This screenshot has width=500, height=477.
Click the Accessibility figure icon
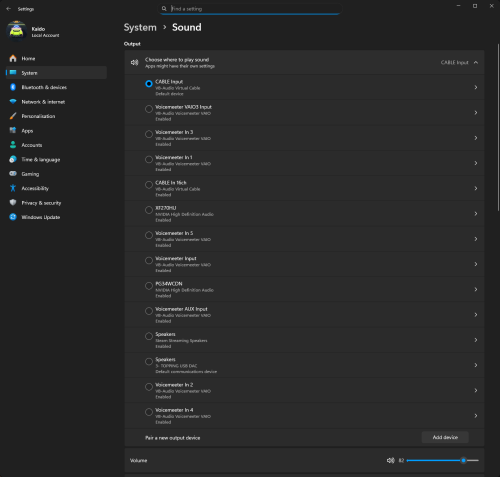pyautogui.click(x=13, y=188)
